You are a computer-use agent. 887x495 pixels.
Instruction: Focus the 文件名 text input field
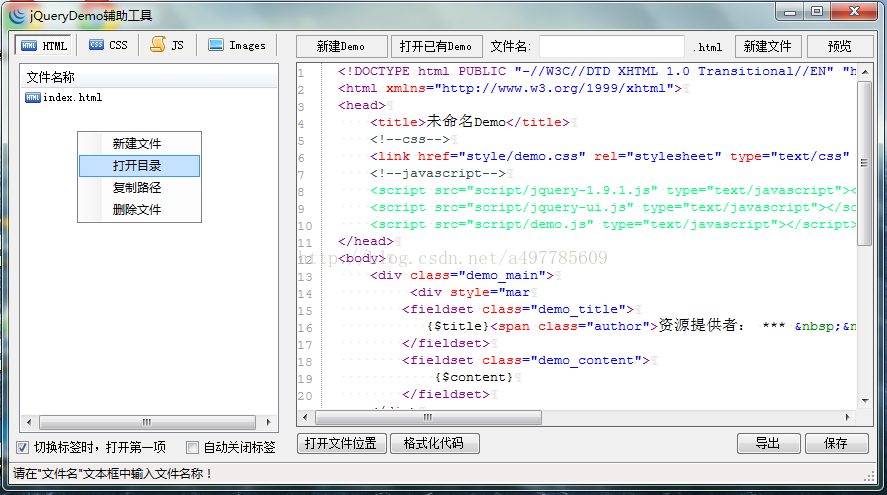pos(612,46)
